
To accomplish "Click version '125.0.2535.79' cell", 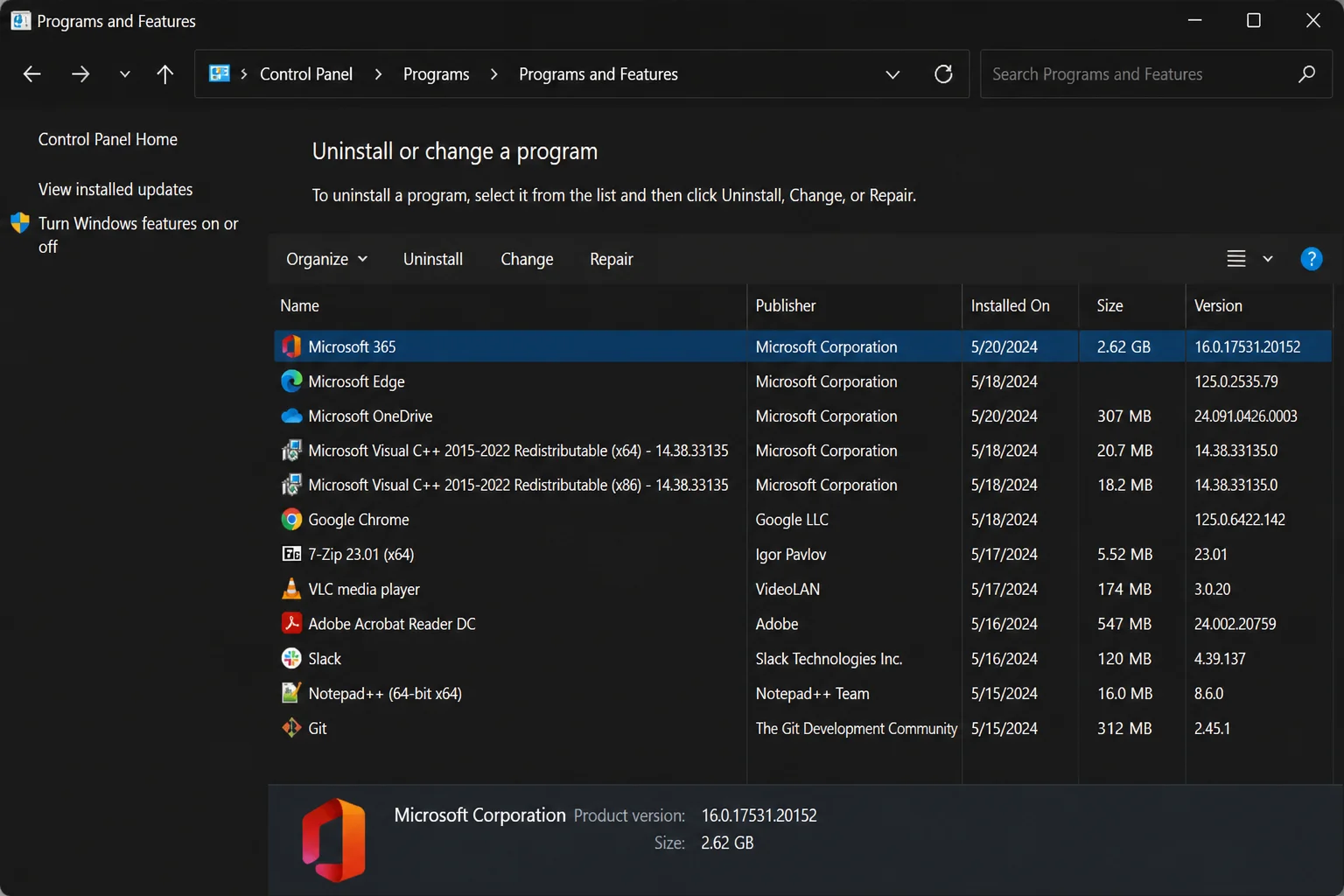I will [x=1236, y=381].
